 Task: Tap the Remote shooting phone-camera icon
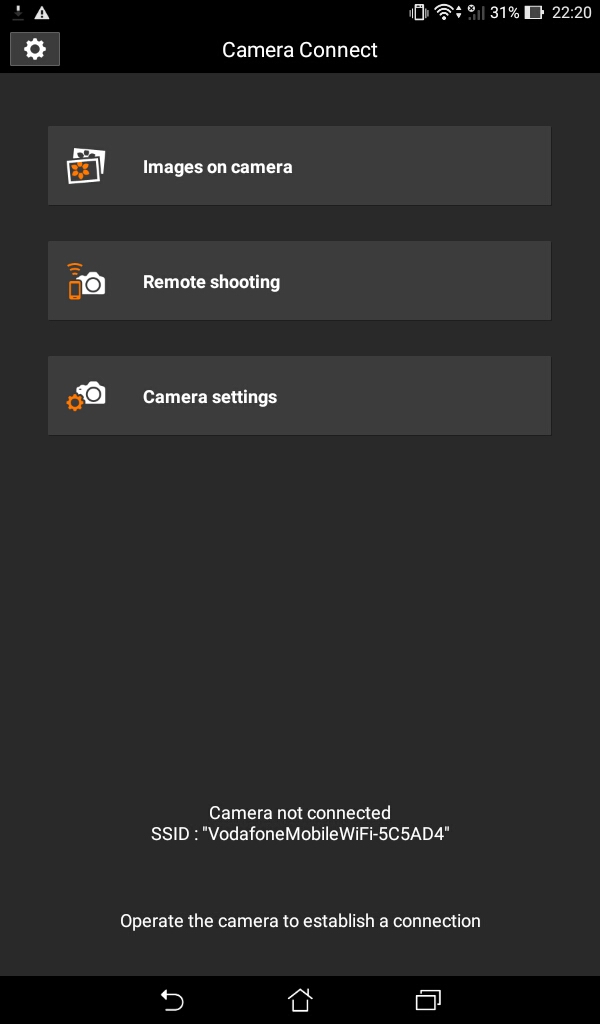pos(86,281)
